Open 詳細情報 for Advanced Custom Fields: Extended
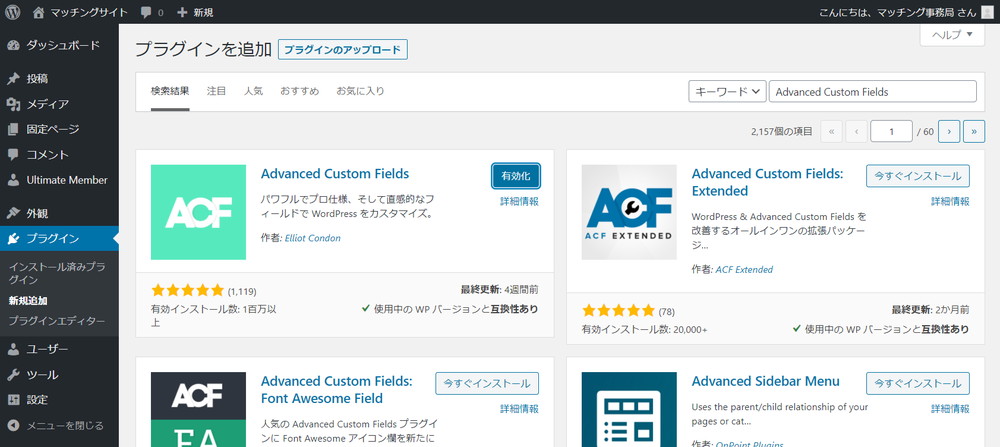 point(950,202)
